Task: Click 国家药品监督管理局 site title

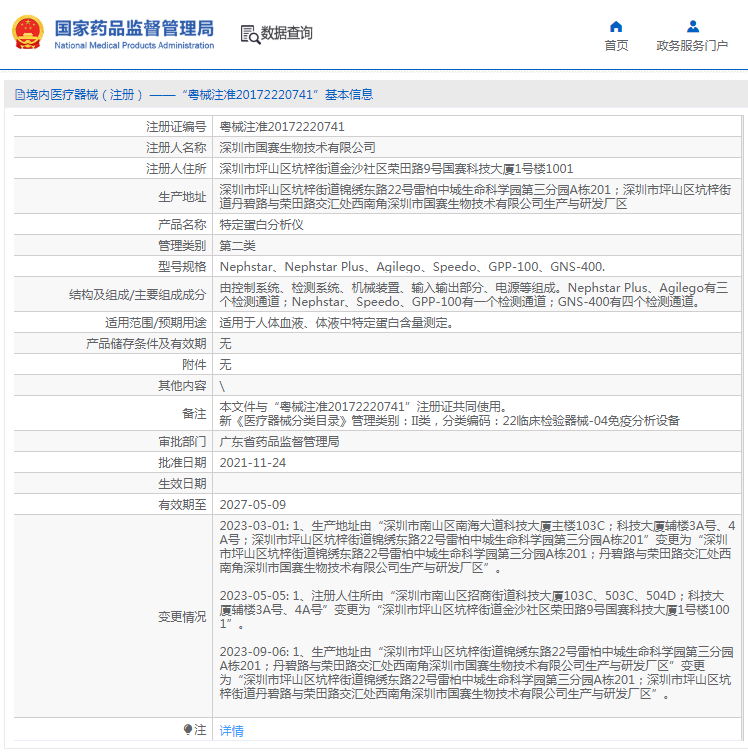Action: [x=134, y=28]
